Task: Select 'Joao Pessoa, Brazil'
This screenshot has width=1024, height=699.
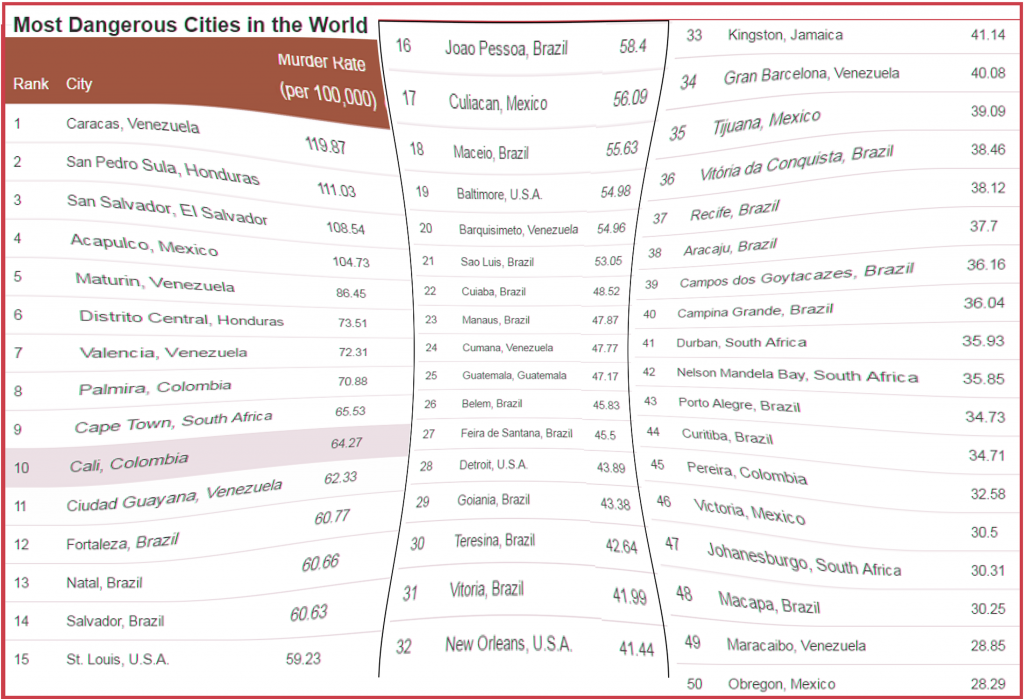Action: pos(506,48)
